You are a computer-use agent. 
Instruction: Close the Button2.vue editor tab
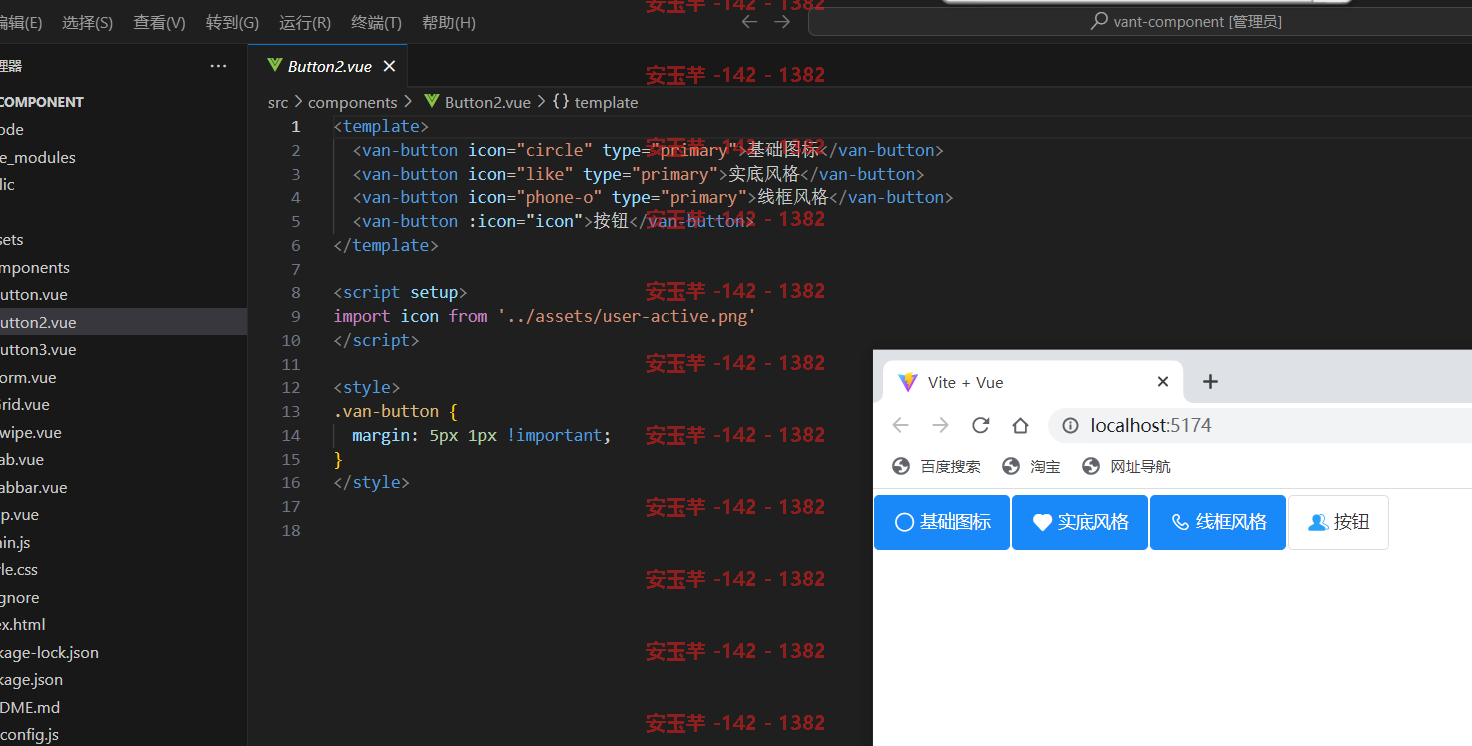(x=390, y=67)
